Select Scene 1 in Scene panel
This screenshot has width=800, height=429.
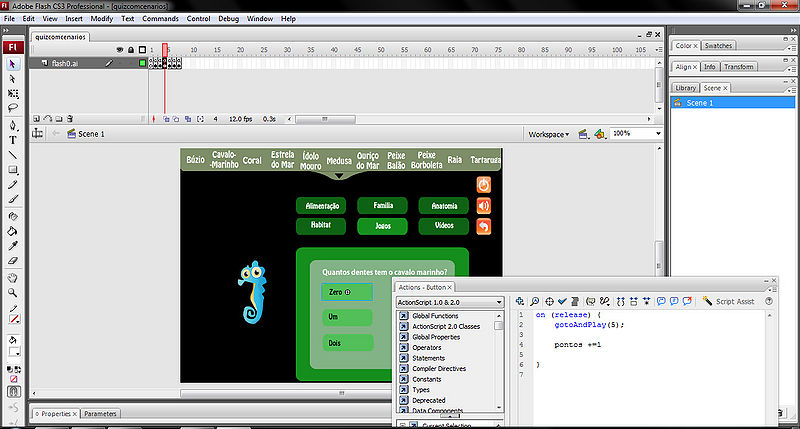698,103
